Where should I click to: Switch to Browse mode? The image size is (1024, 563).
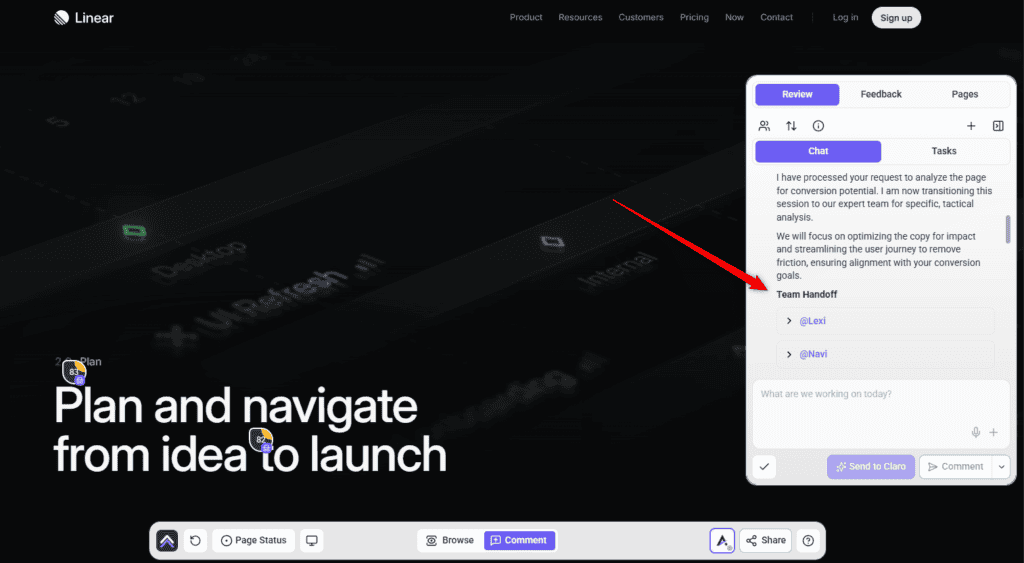tap(450, 540)
